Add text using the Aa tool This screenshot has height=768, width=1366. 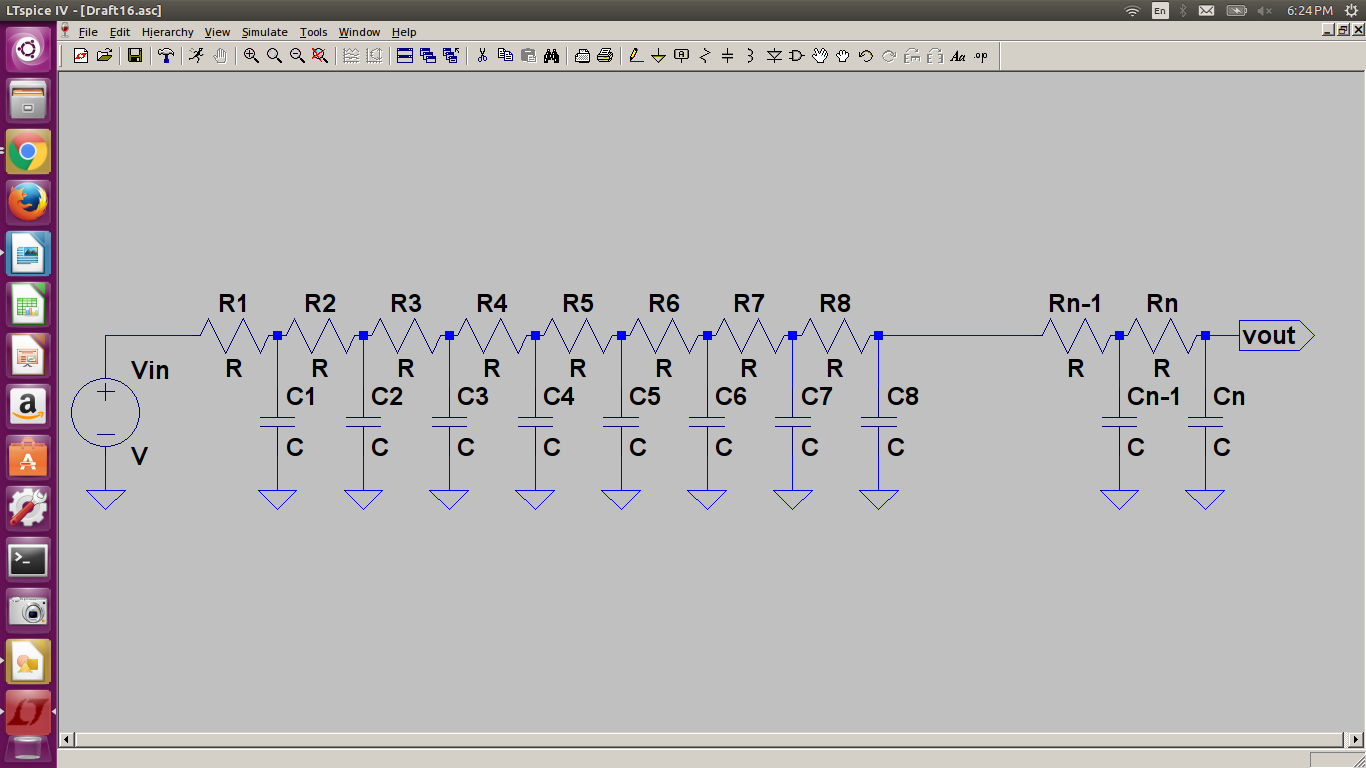tap(958, 56)
